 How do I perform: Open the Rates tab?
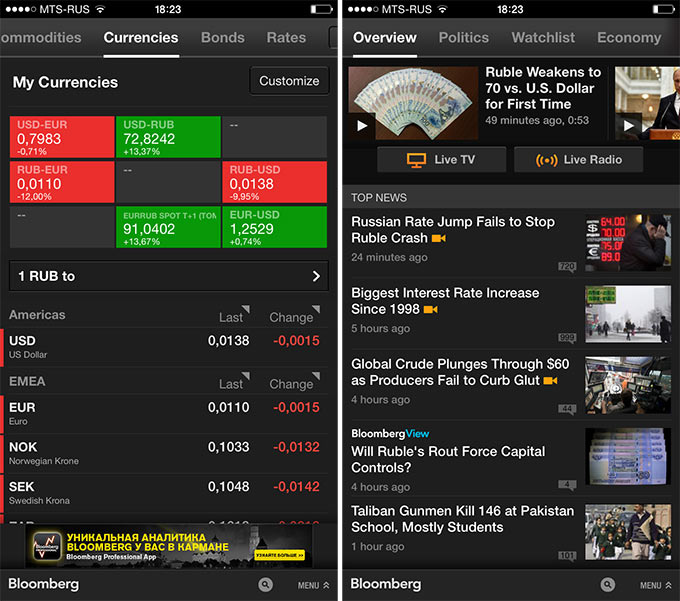(x=286, y=38)
